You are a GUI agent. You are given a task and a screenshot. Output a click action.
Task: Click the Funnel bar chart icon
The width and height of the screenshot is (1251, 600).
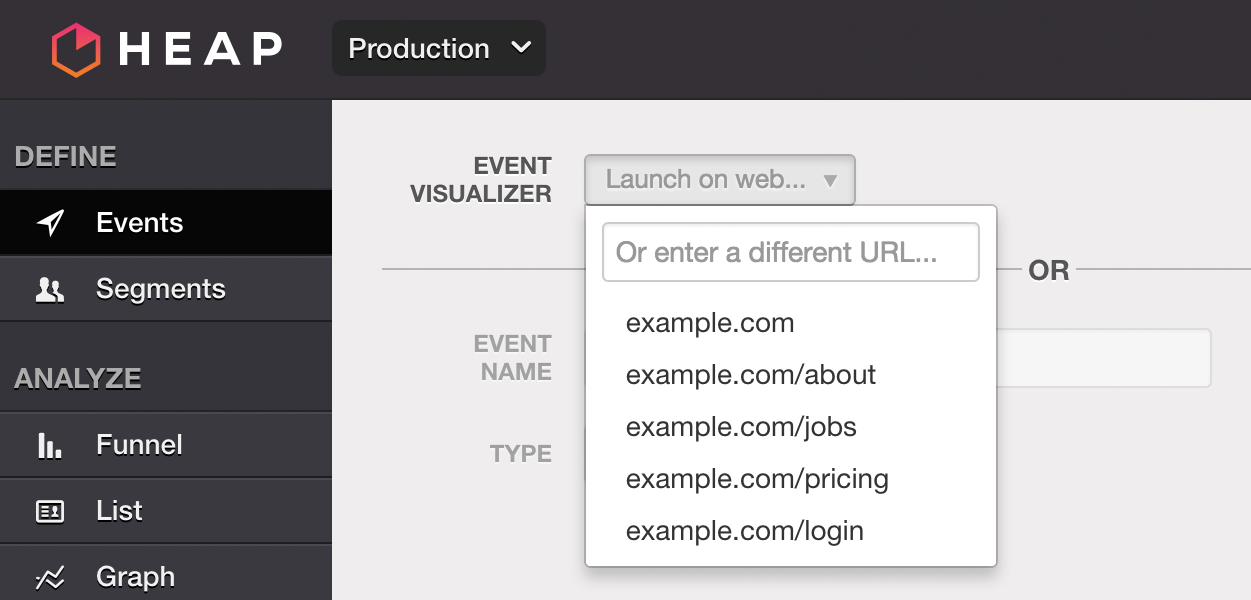(x=50, y=445)
